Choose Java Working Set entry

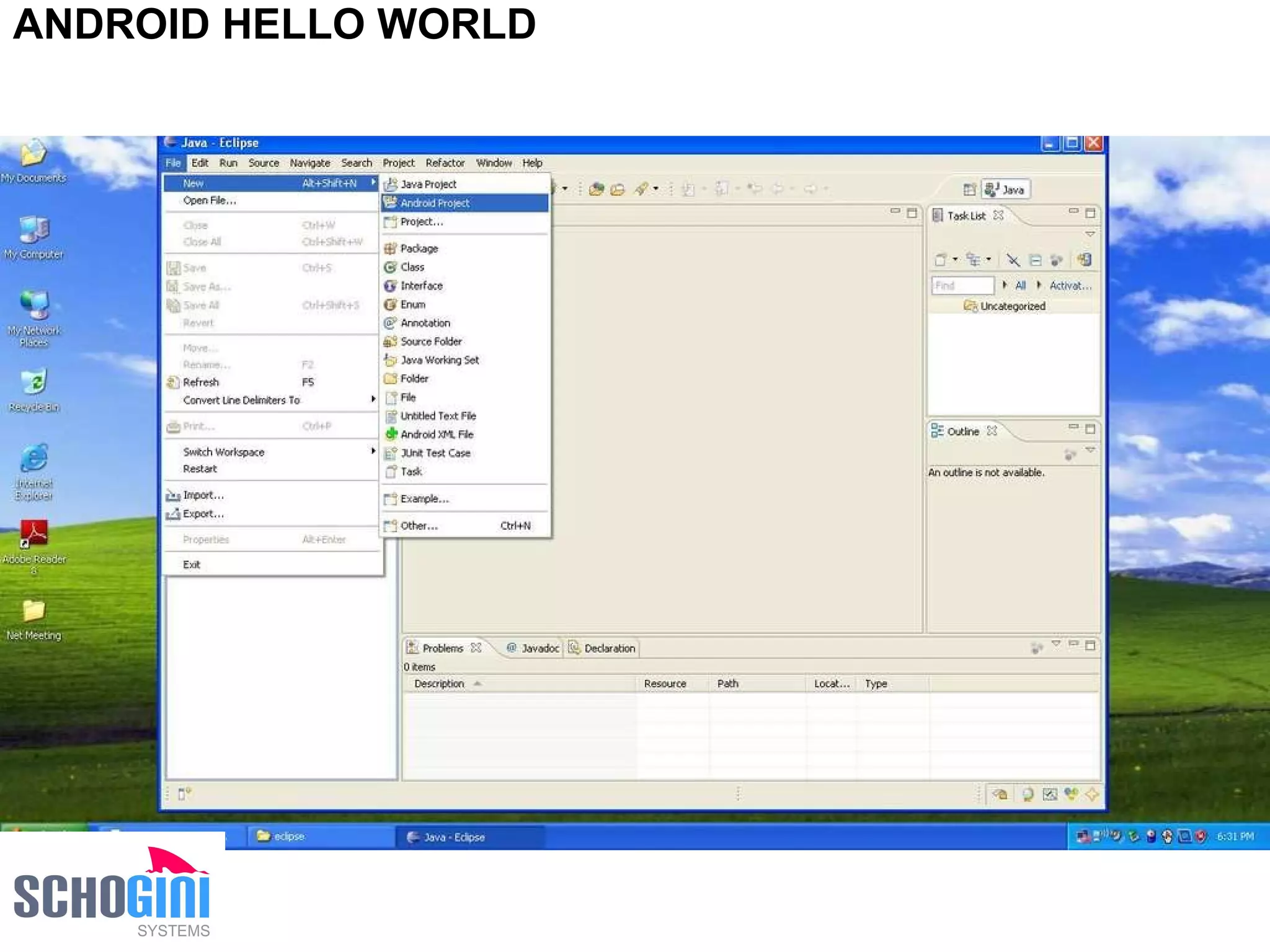coord(464,360)
